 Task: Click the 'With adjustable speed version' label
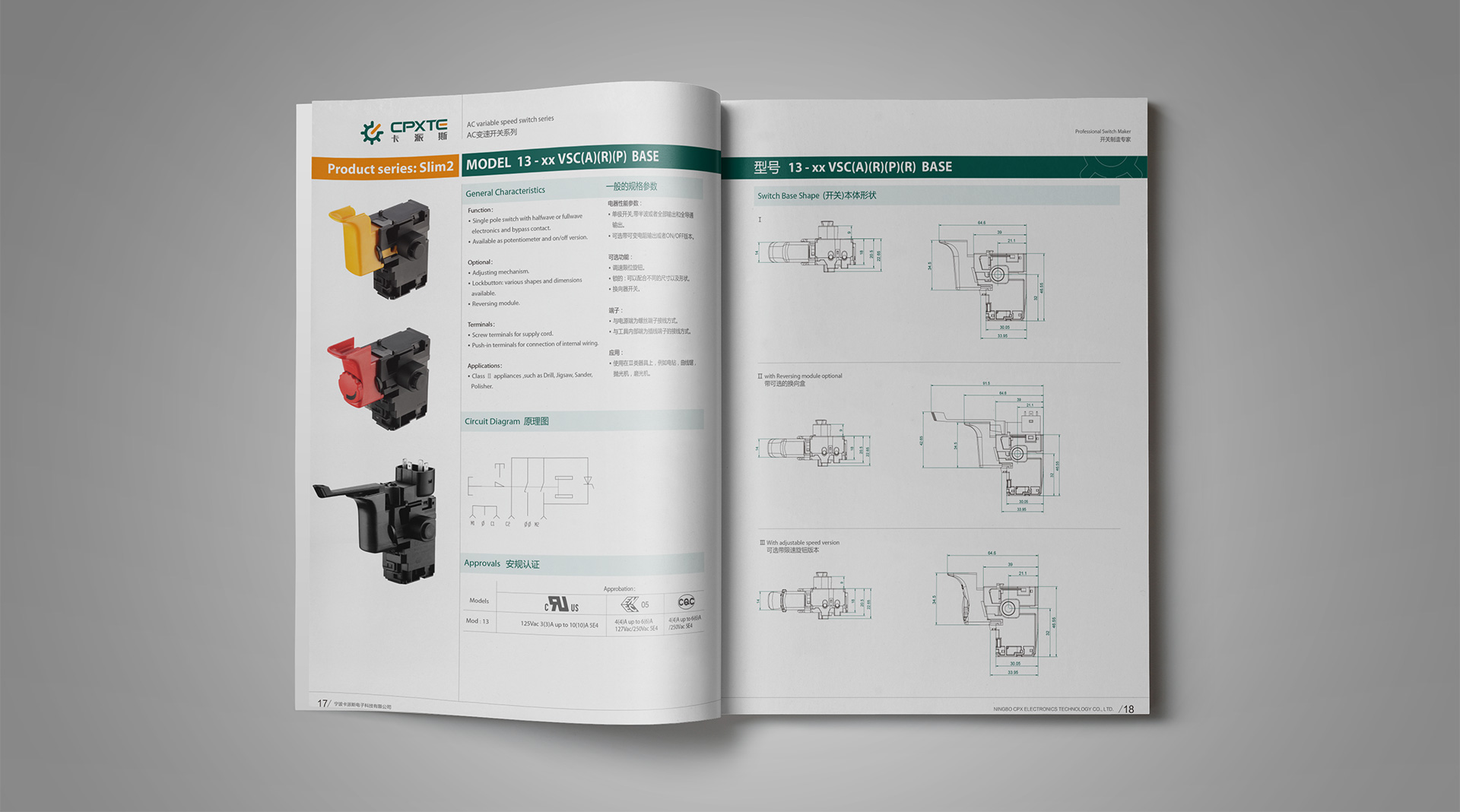801,543
